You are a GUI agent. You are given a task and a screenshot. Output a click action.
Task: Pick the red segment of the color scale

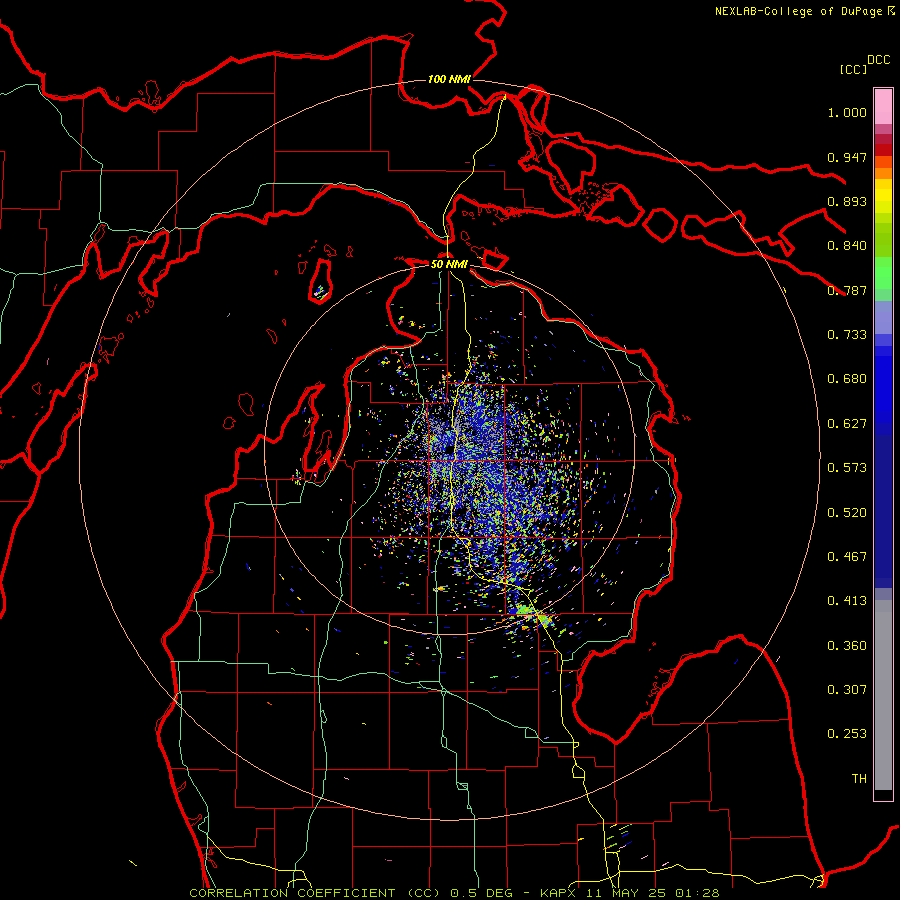pos(883,150)
